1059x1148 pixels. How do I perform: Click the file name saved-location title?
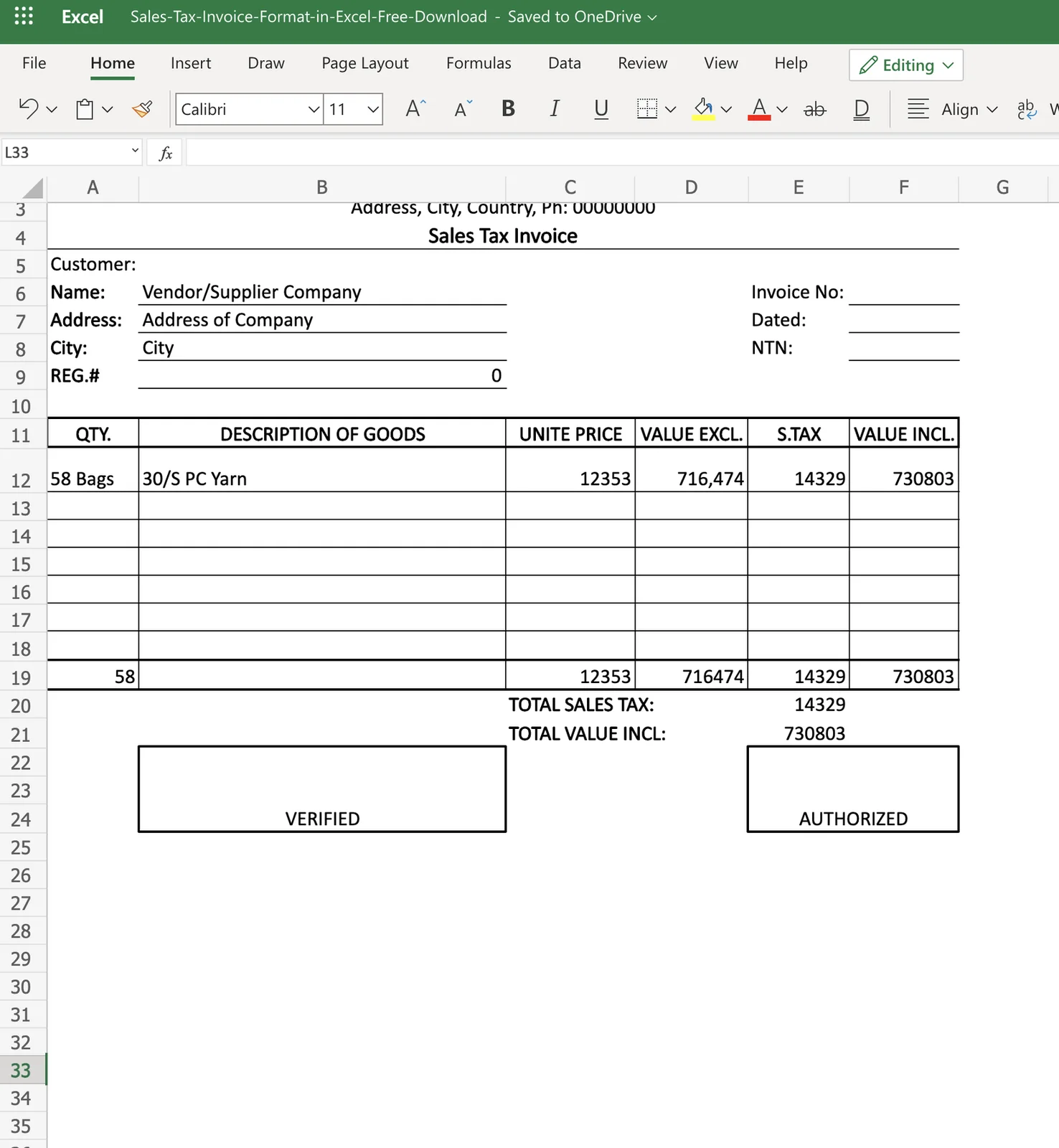point(393,17)
